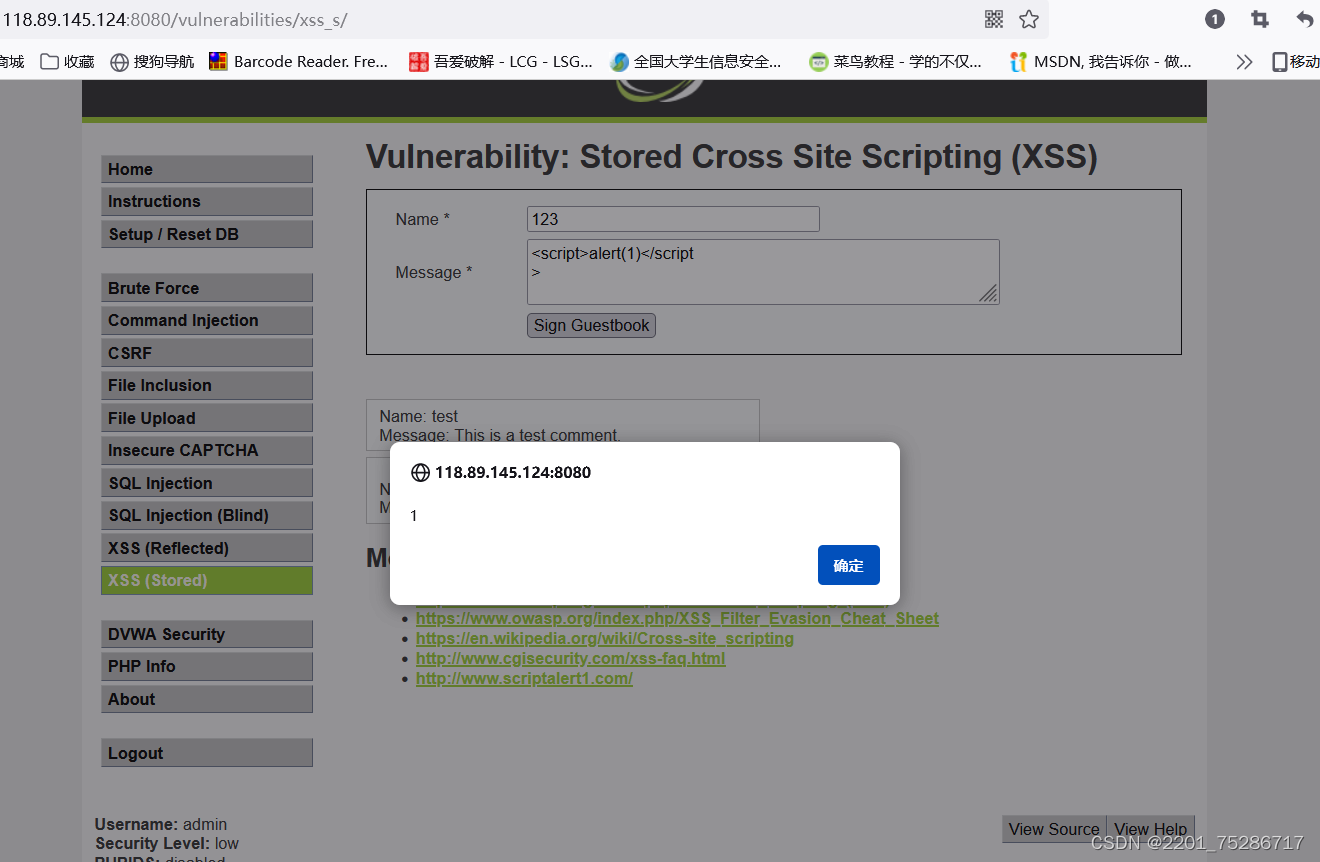Click the QR code icon in address bar
The width and height of the screenshot is (1320, 862).
994,19
